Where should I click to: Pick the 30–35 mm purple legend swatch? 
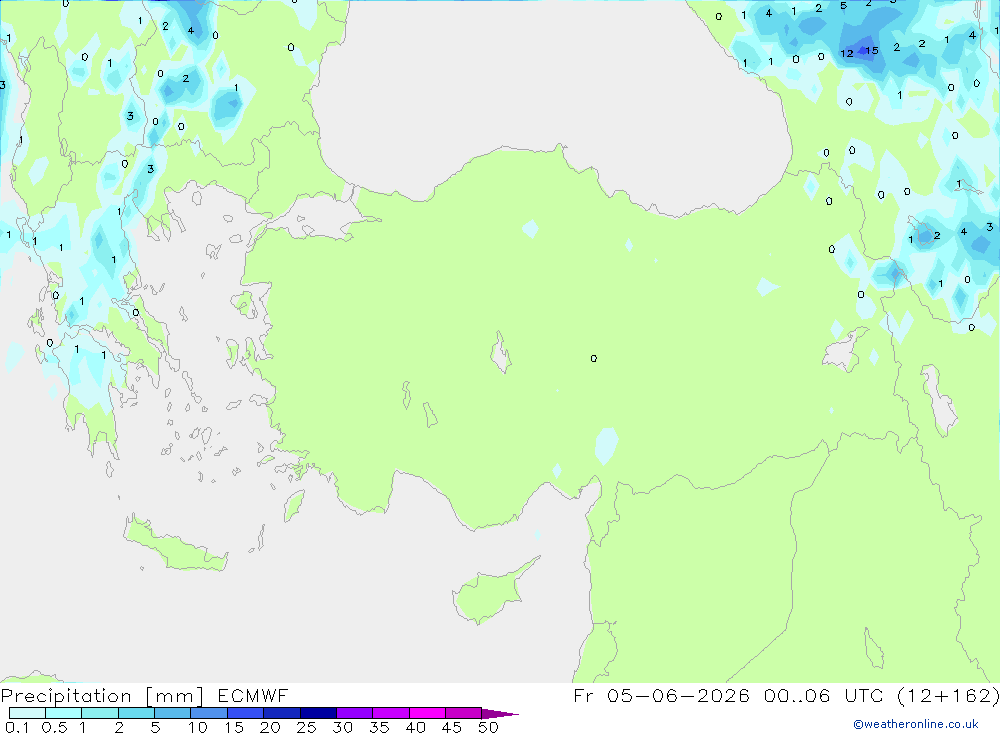pos(355,713)
